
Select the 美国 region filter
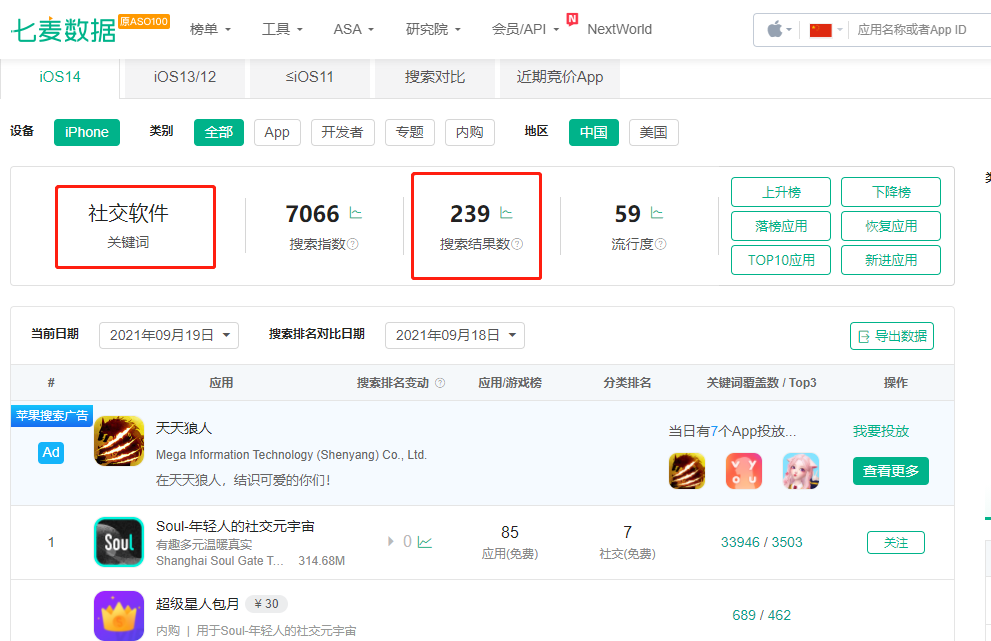[x=654, y=132]
